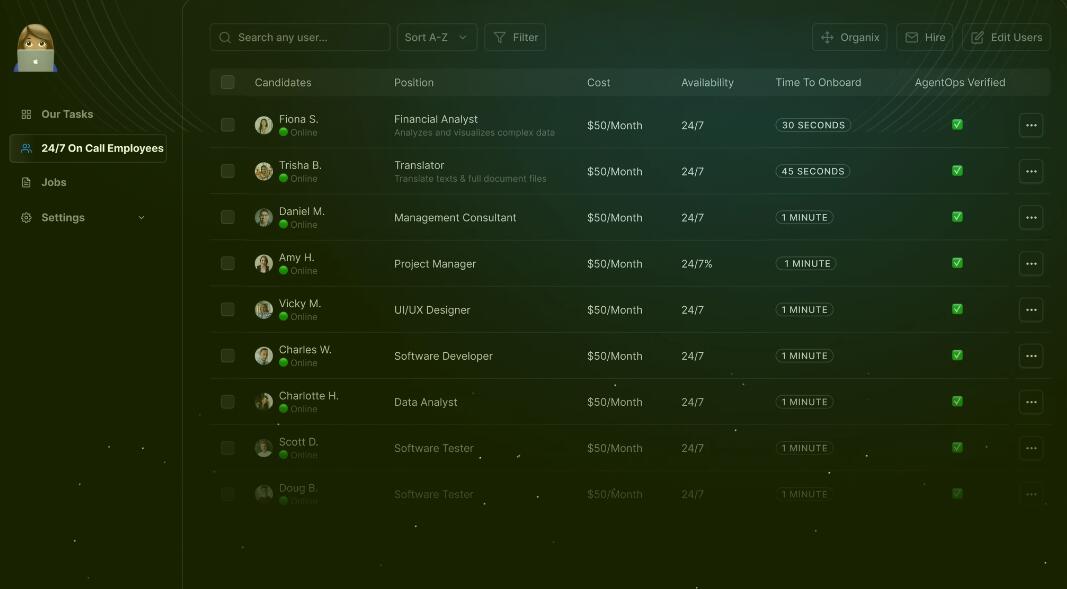This screenshot has width=1067, height=589.
Task: Expand the Settings section chevron
Action: coord(141,217)
